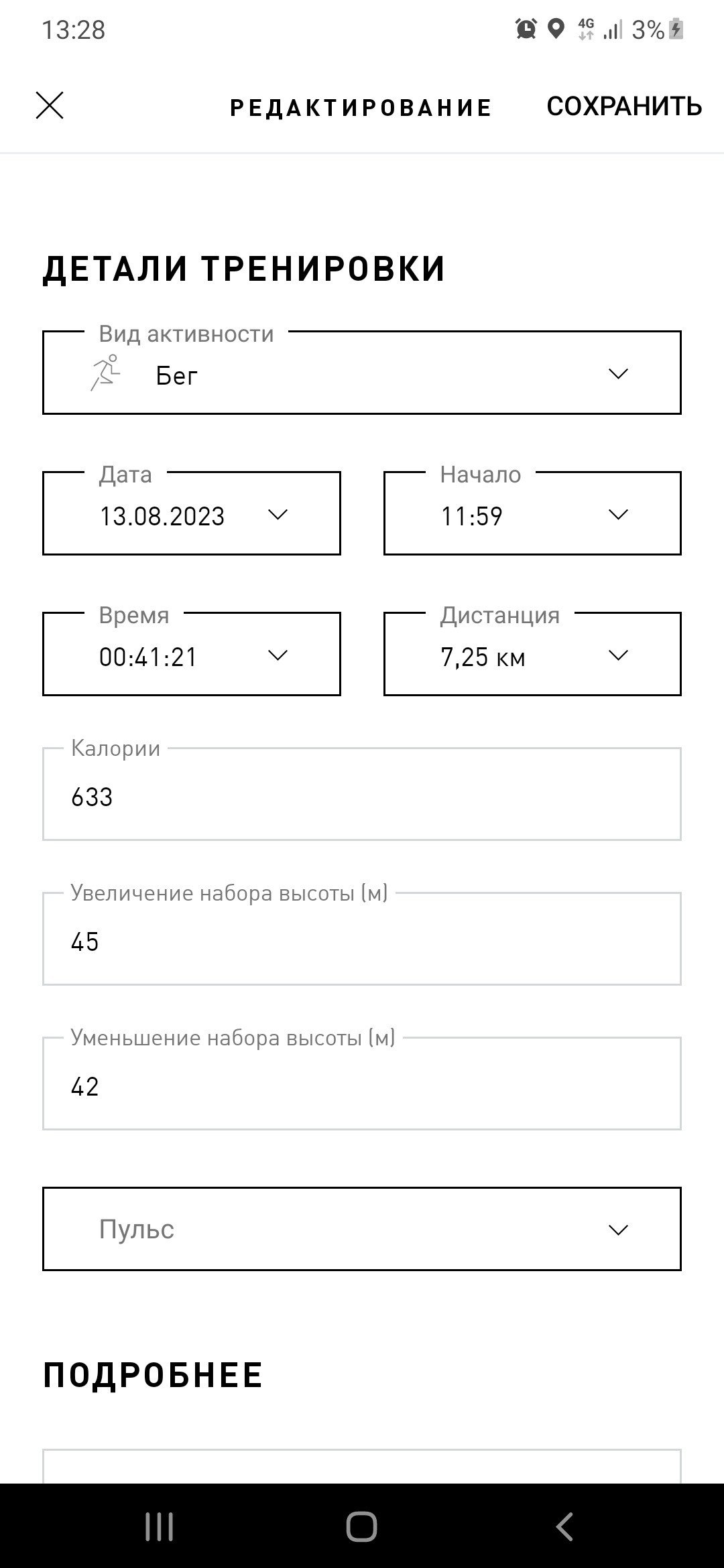Image resolution: width=724 pixels, height=1568 pixels.
Task: Tap the running figure activity icon
Action: pyautogui.click(x=105, y=373)
